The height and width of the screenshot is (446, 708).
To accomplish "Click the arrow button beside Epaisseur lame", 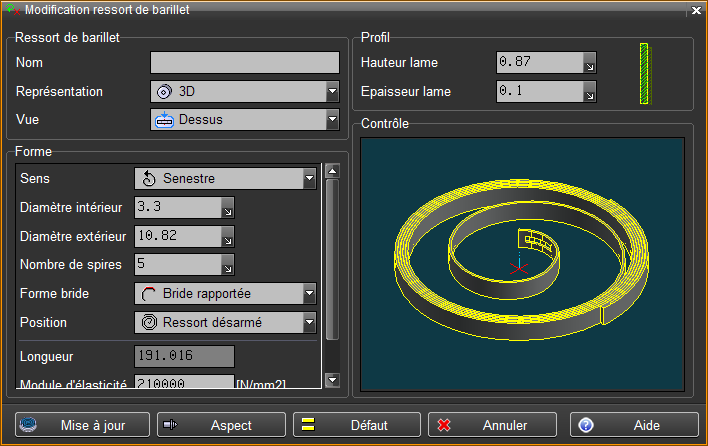I will point(590,92).
